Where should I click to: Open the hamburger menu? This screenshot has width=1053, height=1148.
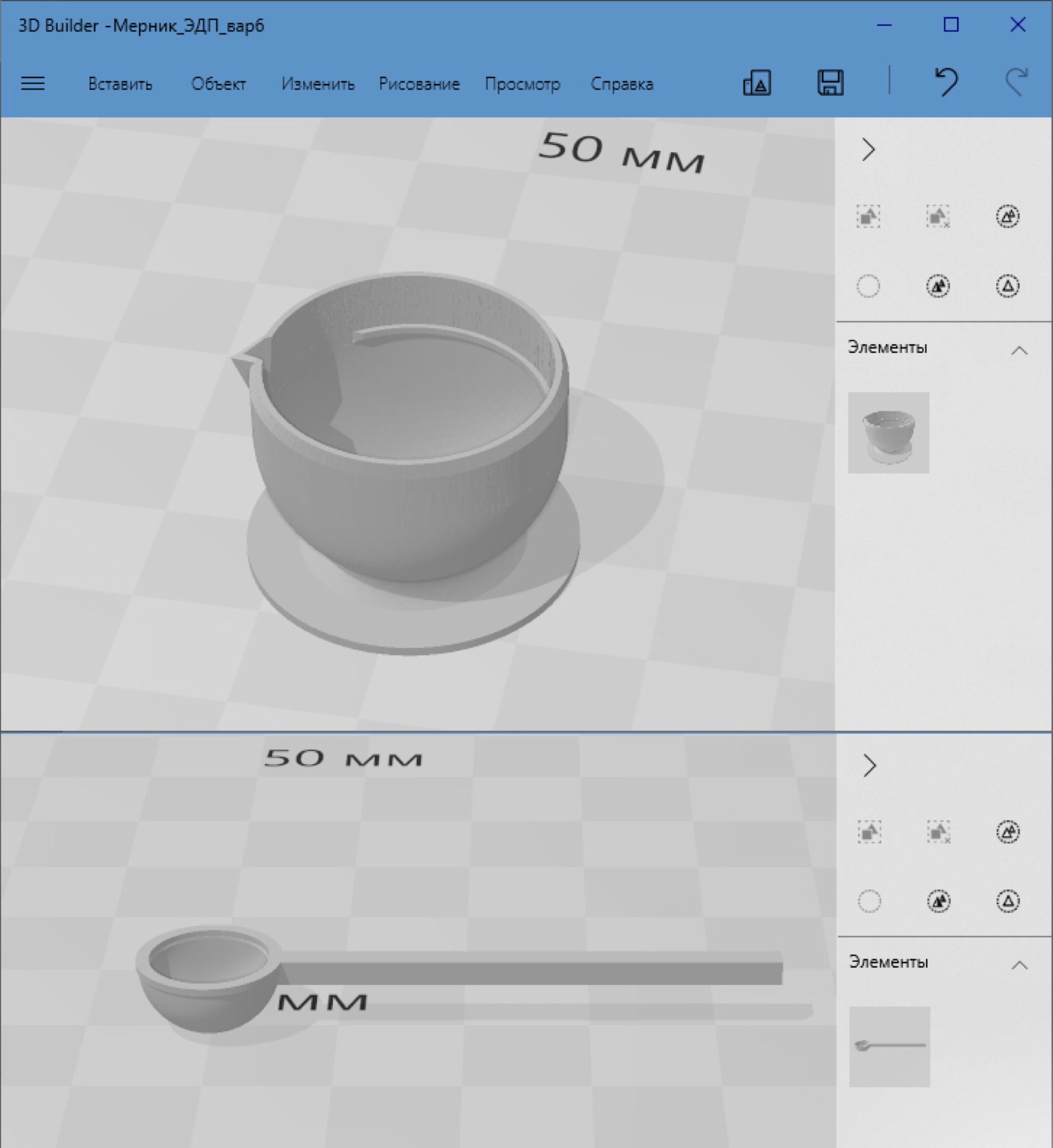tap(32, 84)
